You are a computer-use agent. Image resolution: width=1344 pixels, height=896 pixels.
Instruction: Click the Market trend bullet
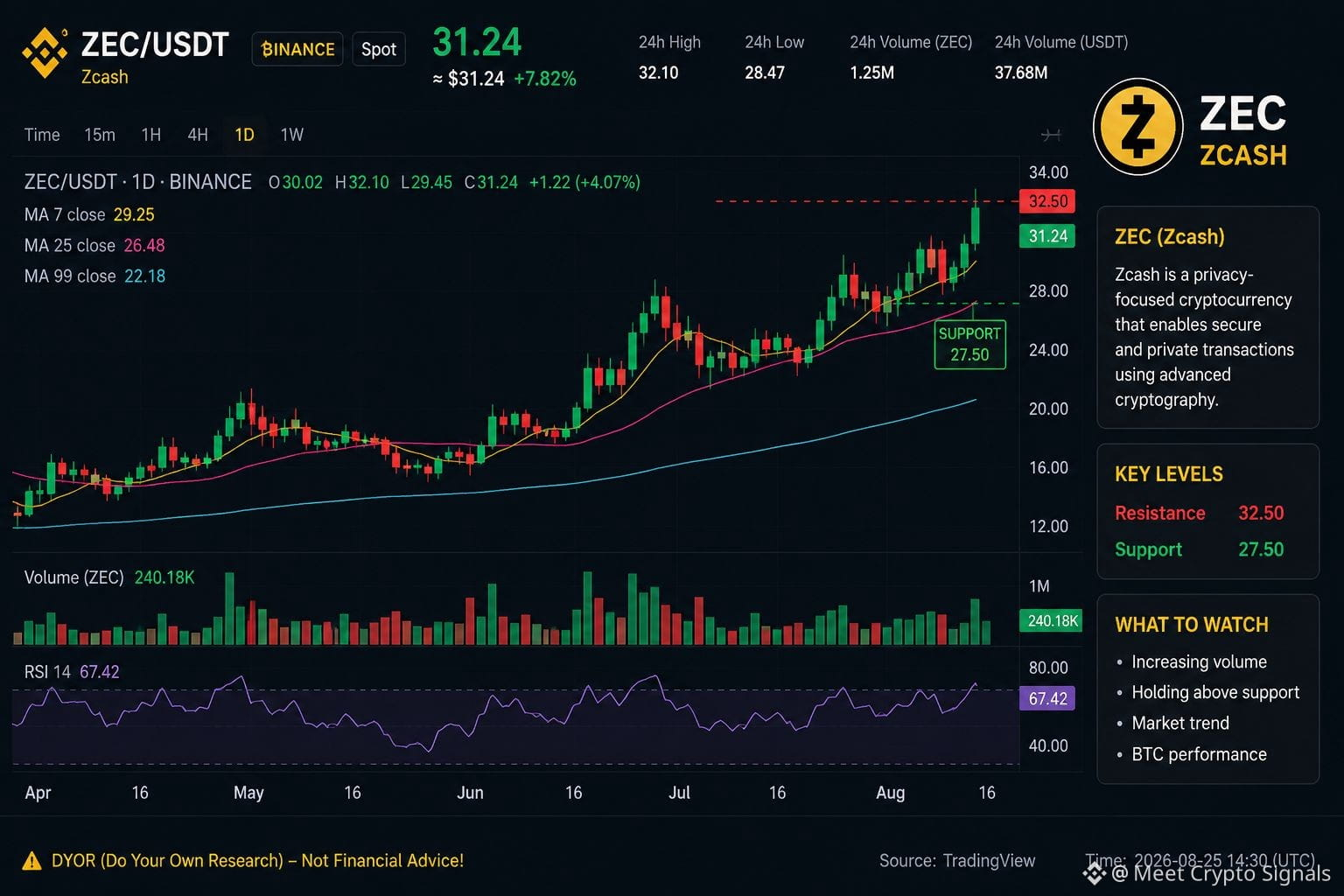tap(1180, 724)
